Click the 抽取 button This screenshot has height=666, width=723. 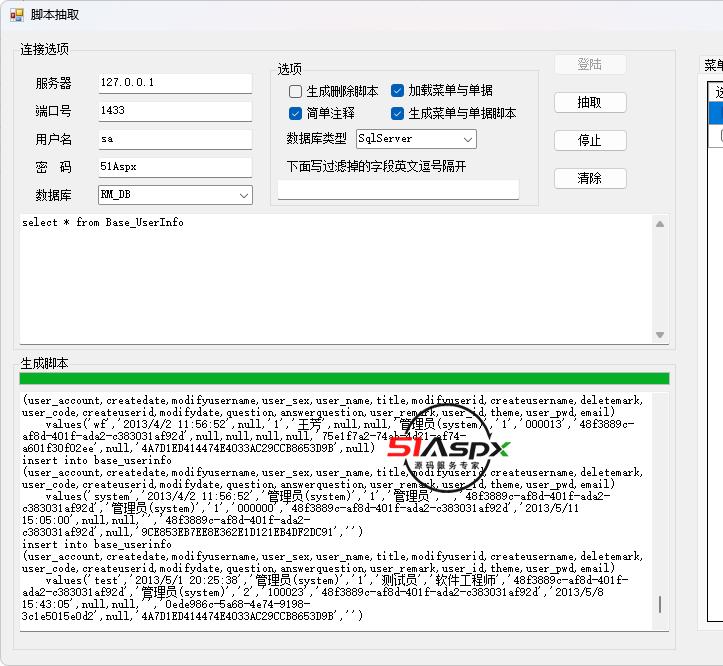590,102
